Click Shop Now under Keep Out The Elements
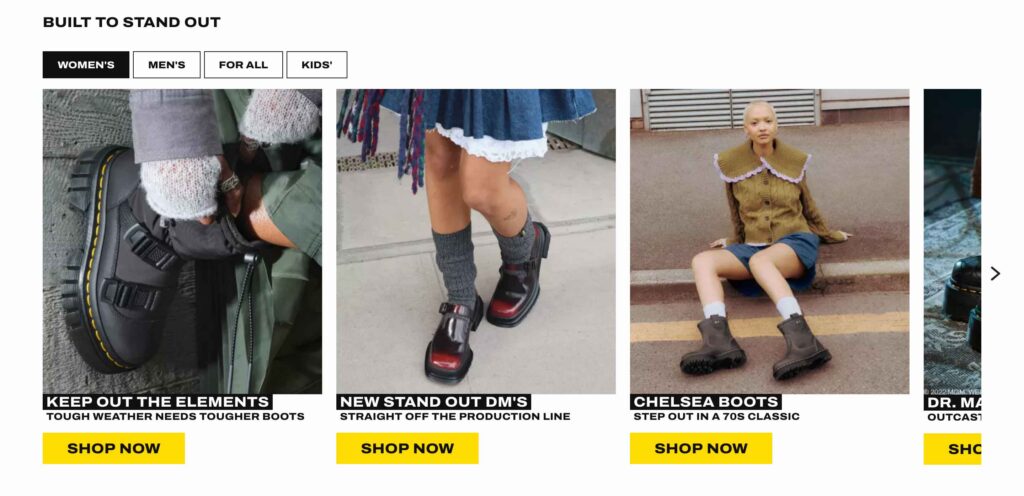Viewport: 1024px width, 496px height. point(114,448)
